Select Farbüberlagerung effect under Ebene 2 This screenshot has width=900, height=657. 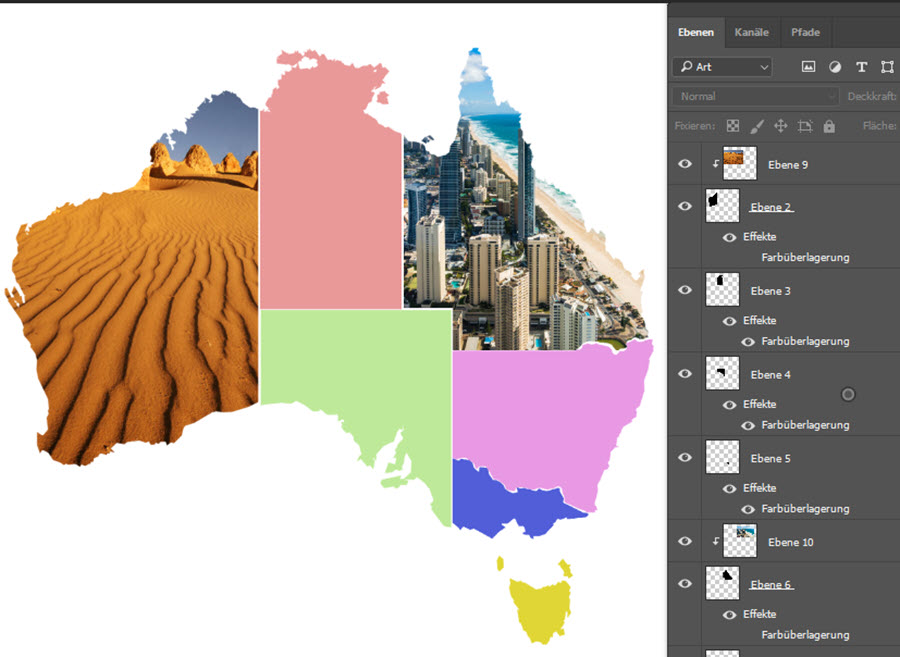805,258
